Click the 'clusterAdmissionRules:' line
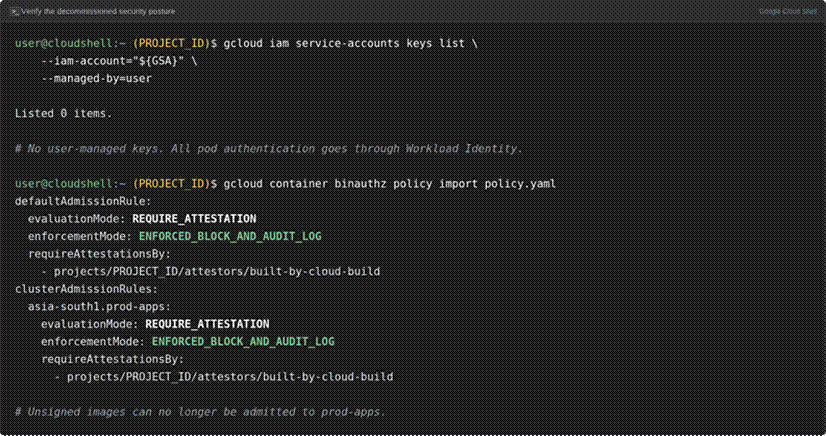The image size is (826, 436). click(x=86, y=289)
